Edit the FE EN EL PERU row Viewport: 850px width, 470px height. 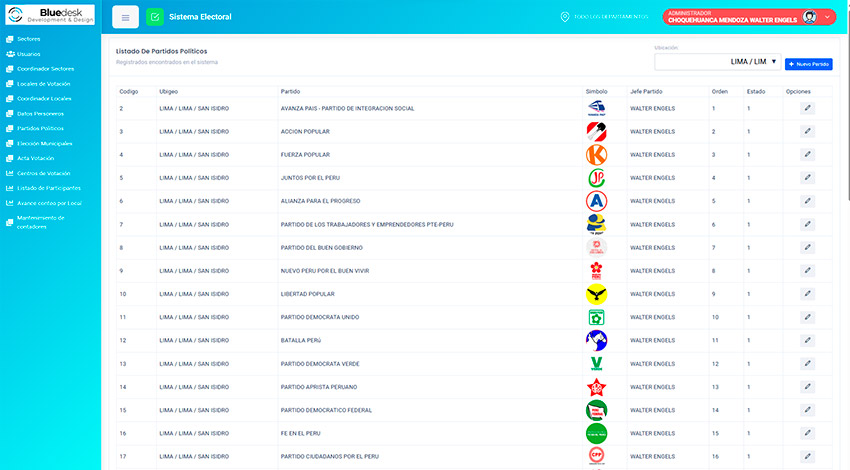807,433
